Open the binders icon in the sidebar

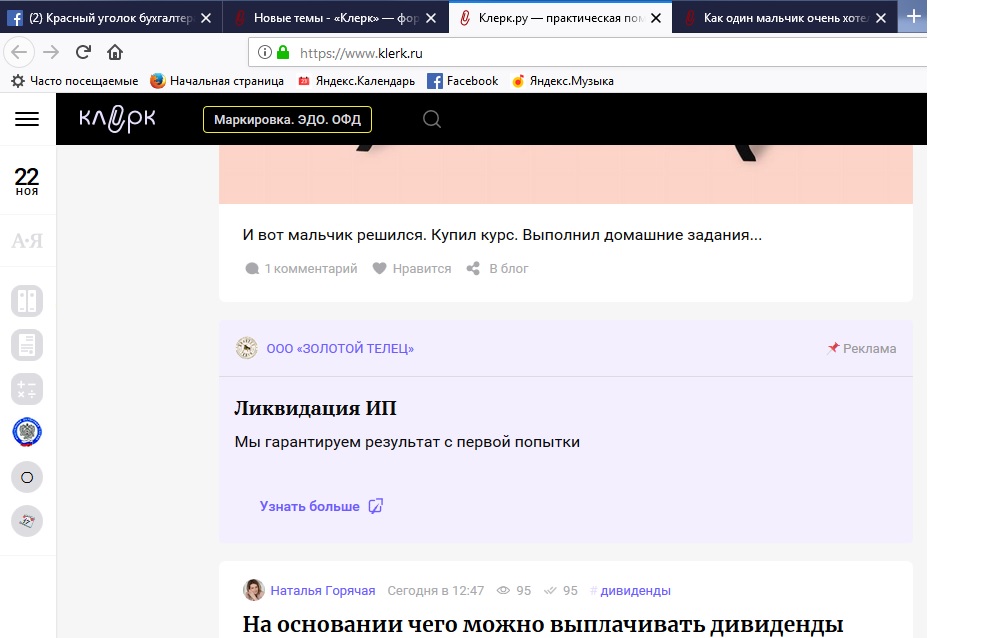click(27, 301)
